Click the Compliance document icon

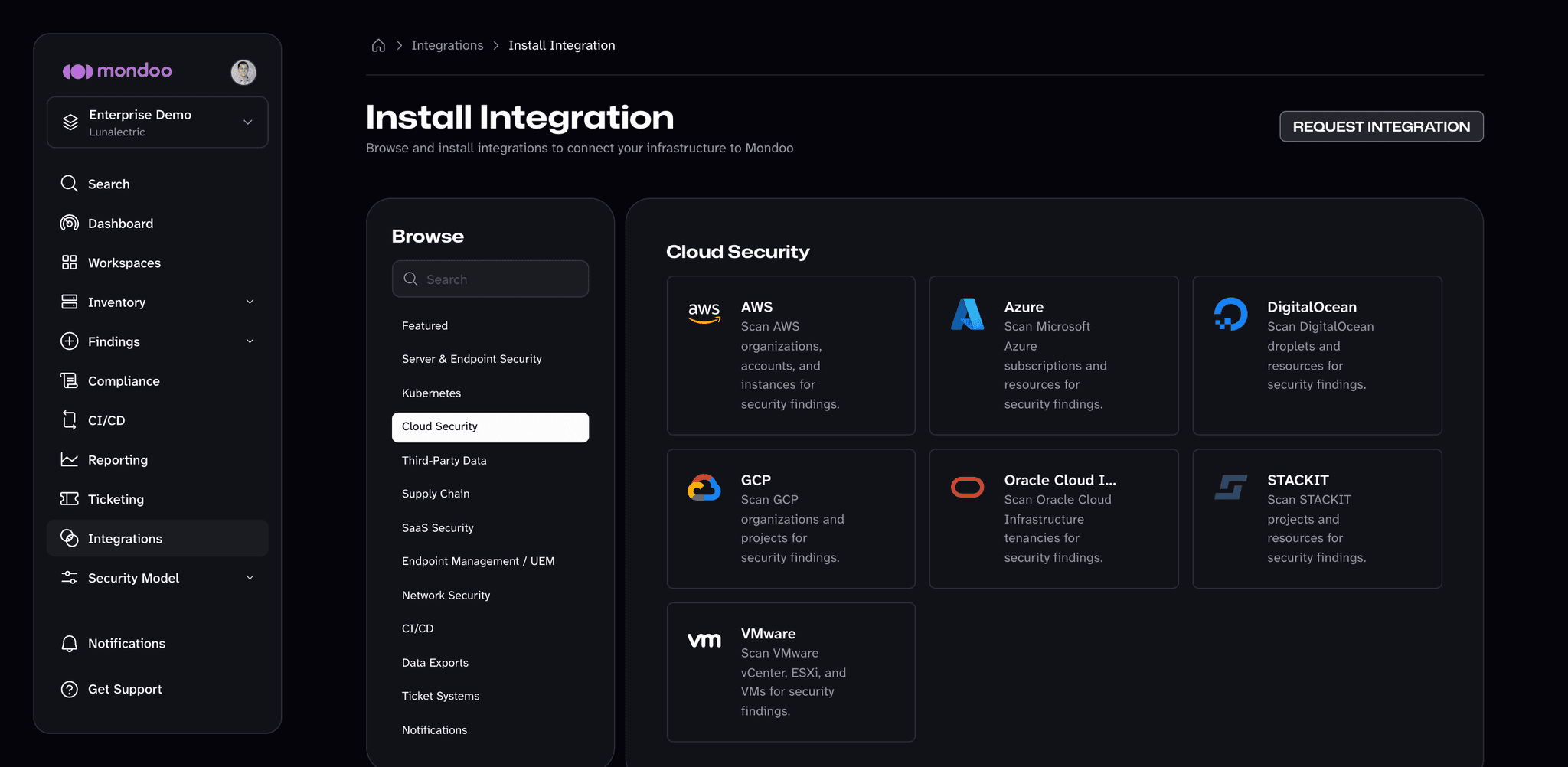tap(69, 380)
